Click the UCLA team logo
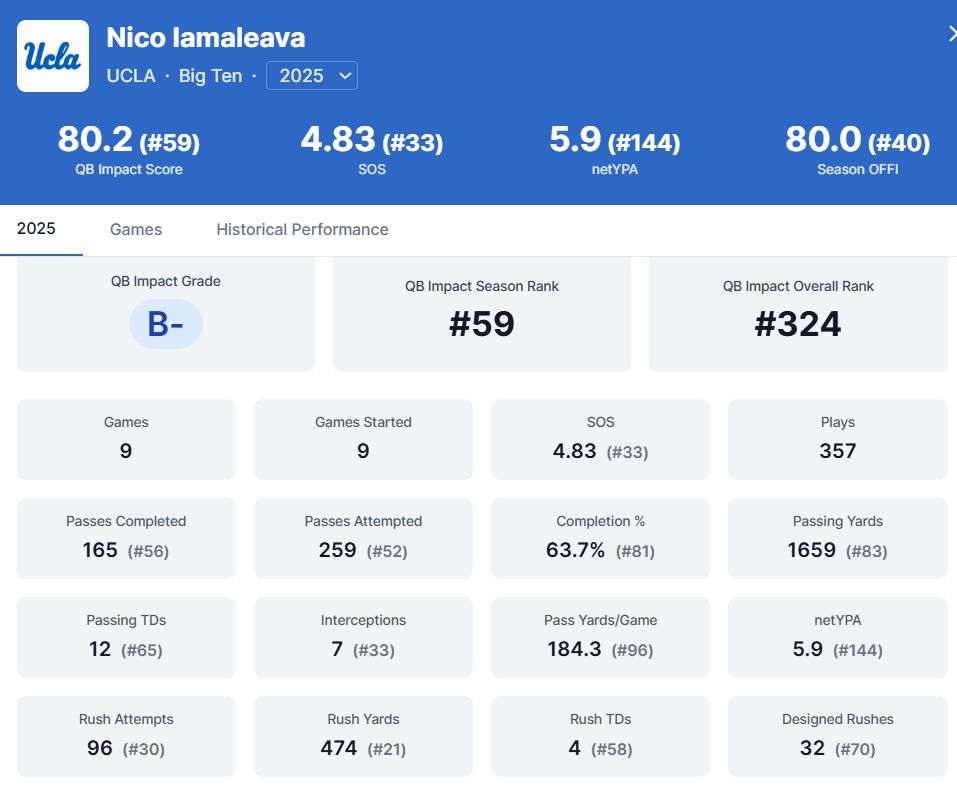957x789 pixels. pos(53,56)
